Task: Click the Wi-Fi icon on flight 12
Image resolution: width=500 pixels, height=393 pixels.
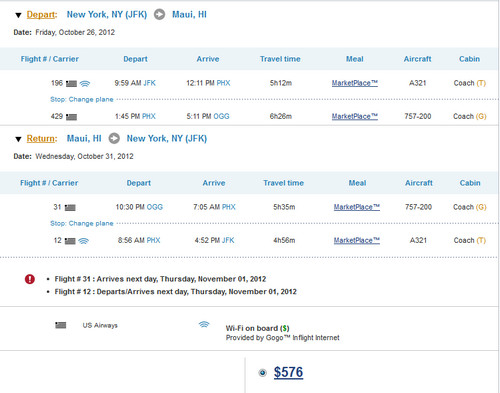Action: 84,241
